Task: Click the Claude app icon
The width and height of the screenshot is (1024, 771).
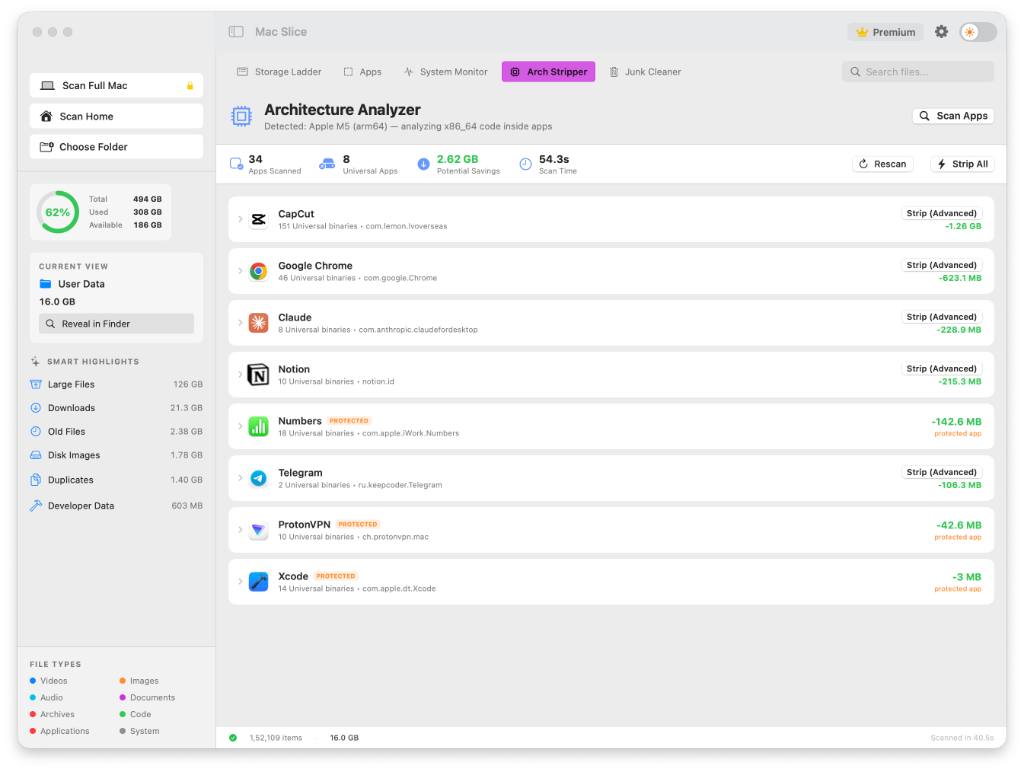Action: tap(259, 323)
